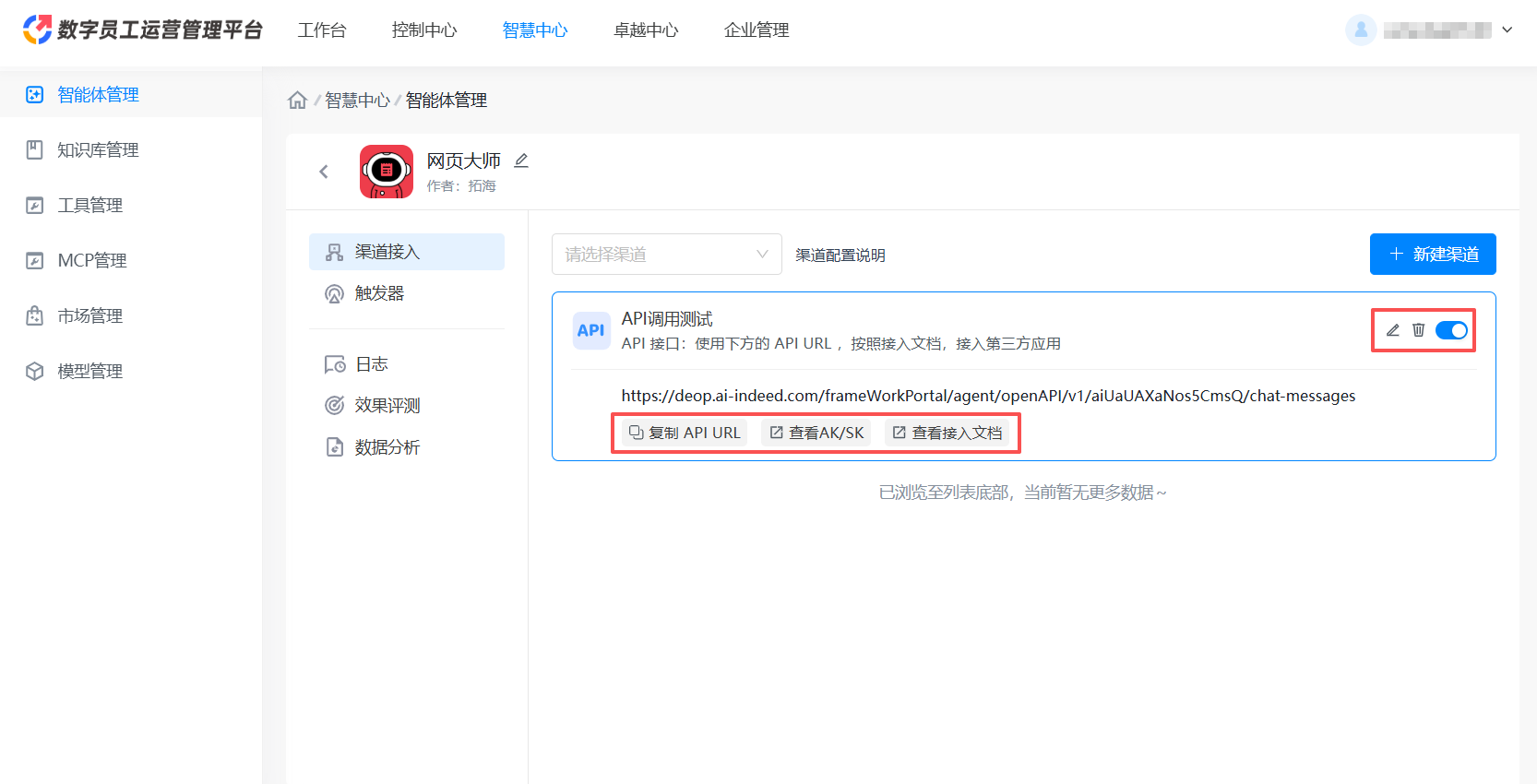This screenshot has height=784, width=1537.
Task: Open 查看AK/SK link
Action: [x=816, y=433]
